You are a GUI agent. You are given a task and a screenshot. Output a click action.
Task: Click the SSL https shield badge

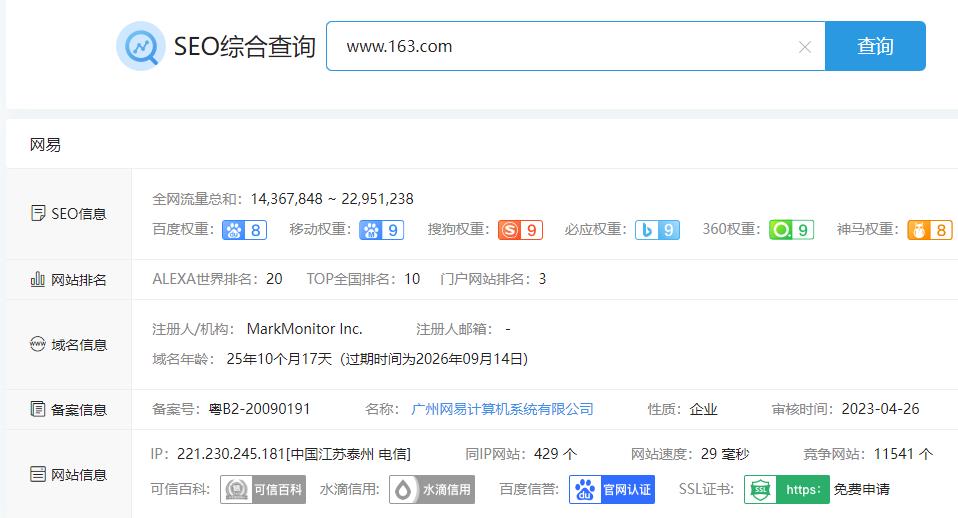[x=787, y=489]
